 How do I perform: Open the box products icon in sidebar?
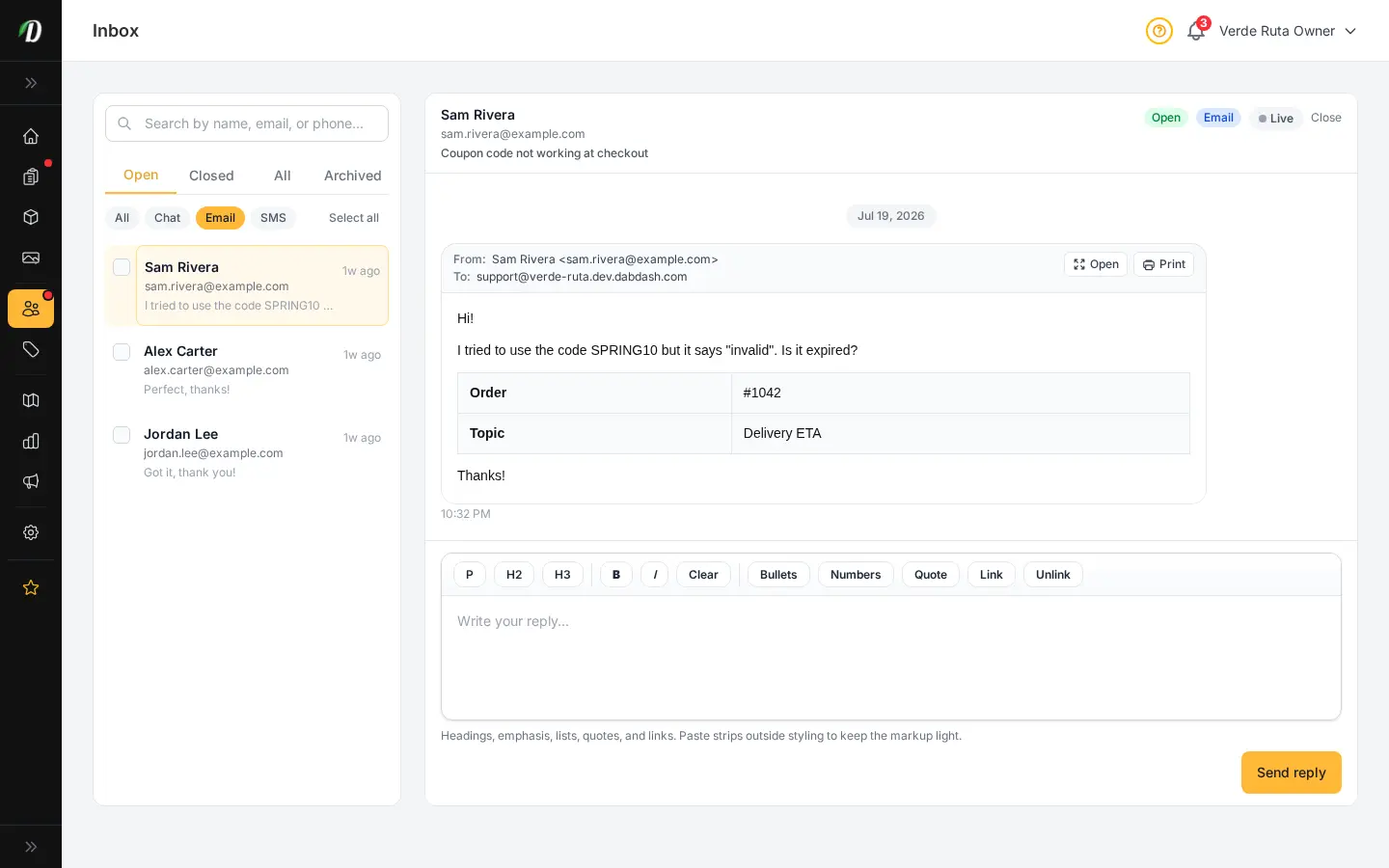coord(31,217)
